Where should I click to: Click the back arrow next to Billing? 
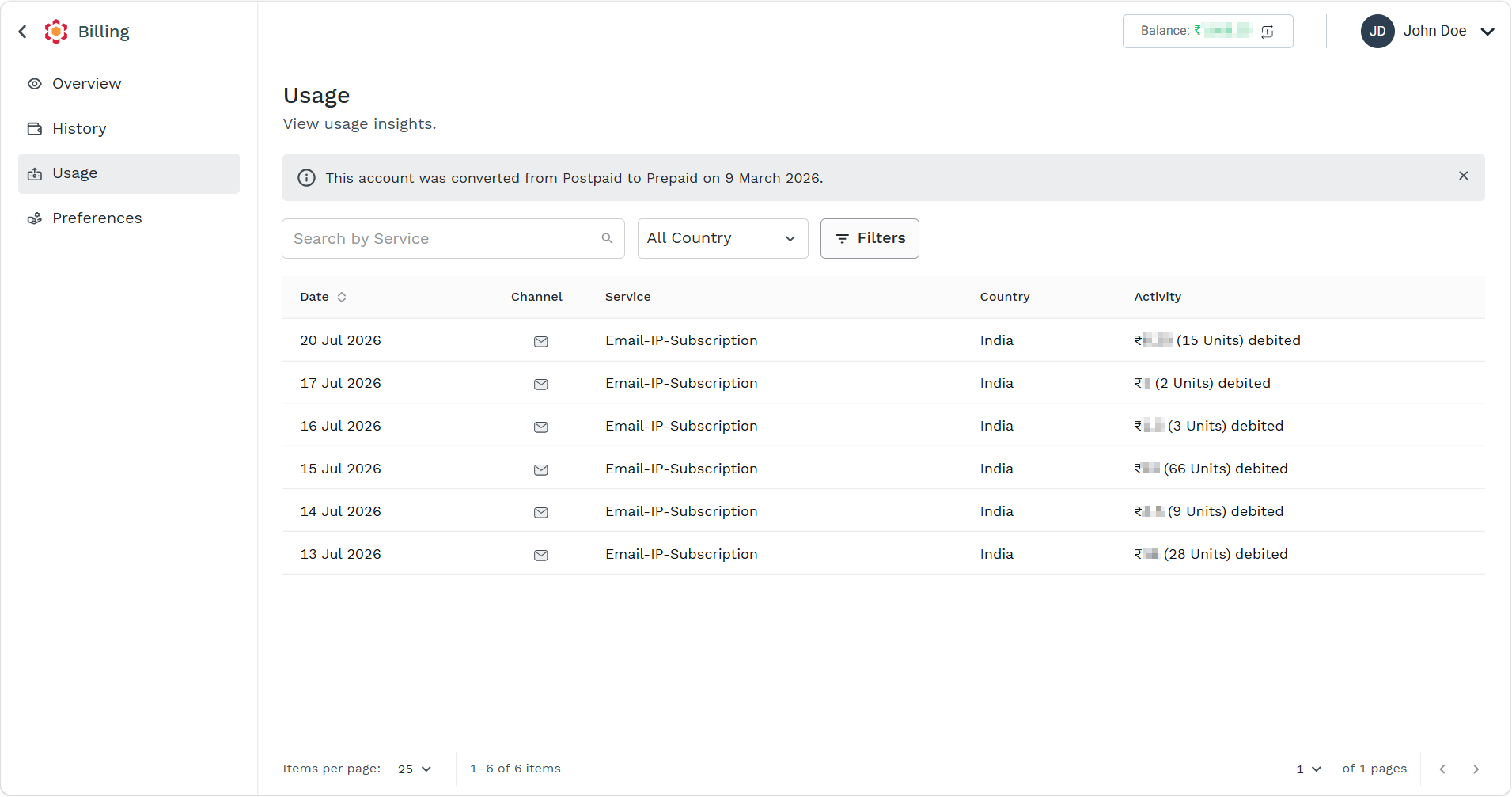point(23,32)
